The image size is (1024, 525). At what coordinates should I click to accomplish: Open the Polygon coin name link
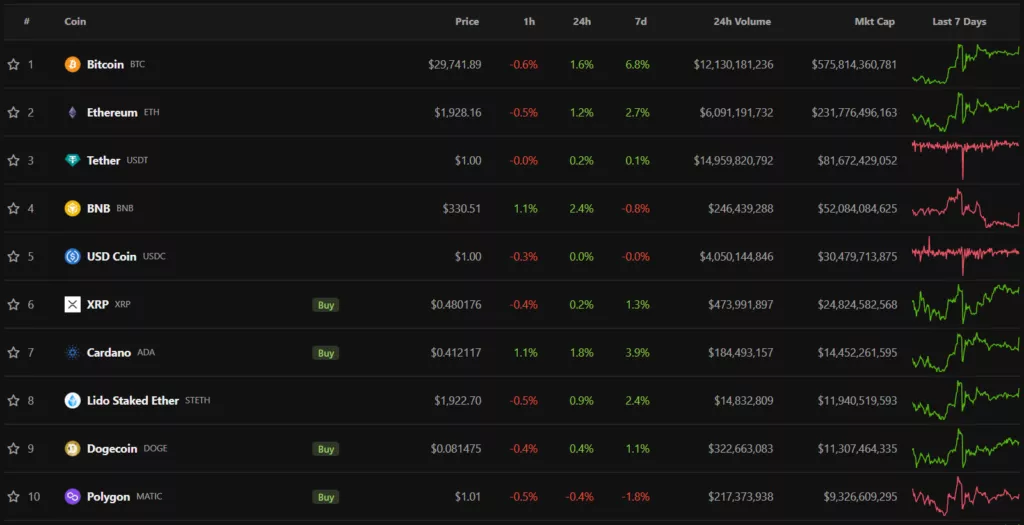pos(108,497)
